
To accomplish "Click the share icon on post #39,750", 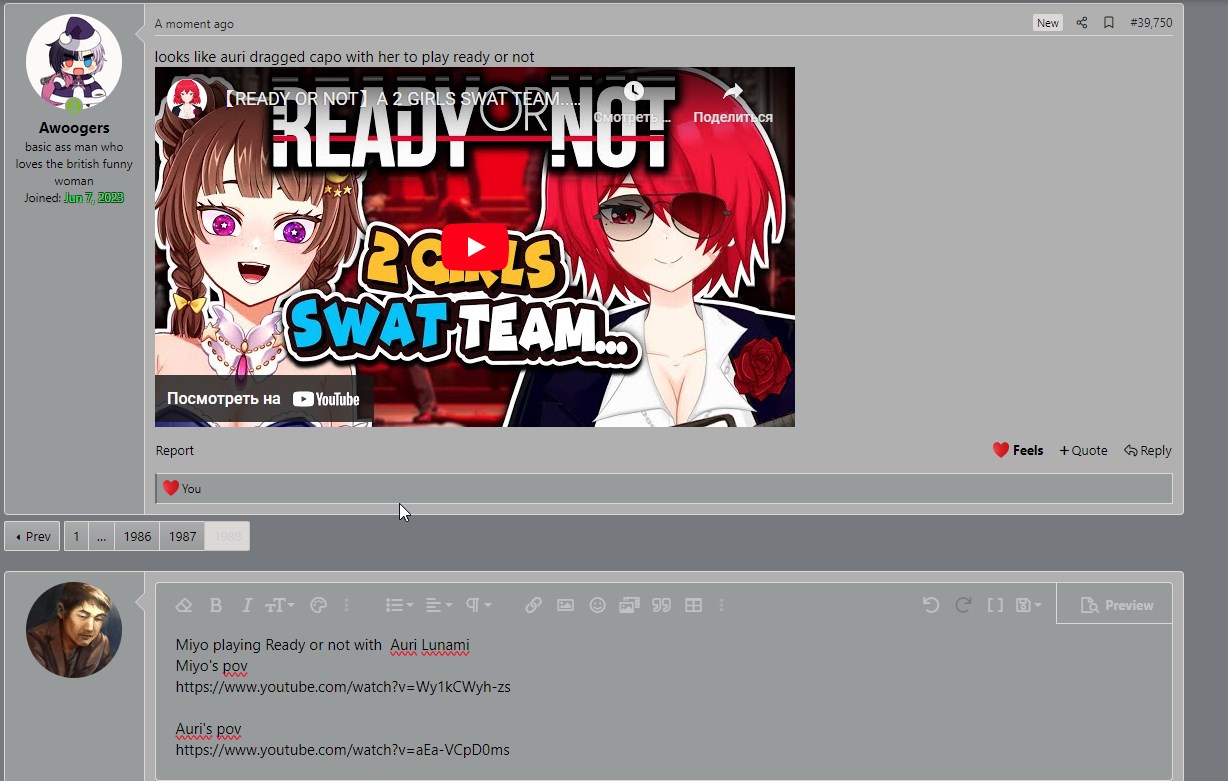I will [1082, 23].
